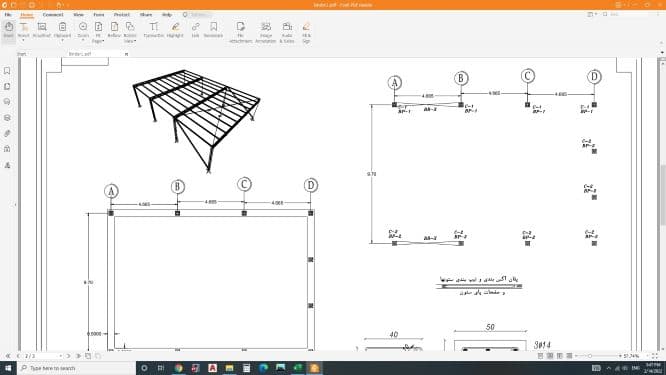Switch to the Share tab
666x375 pixels.
146,14
